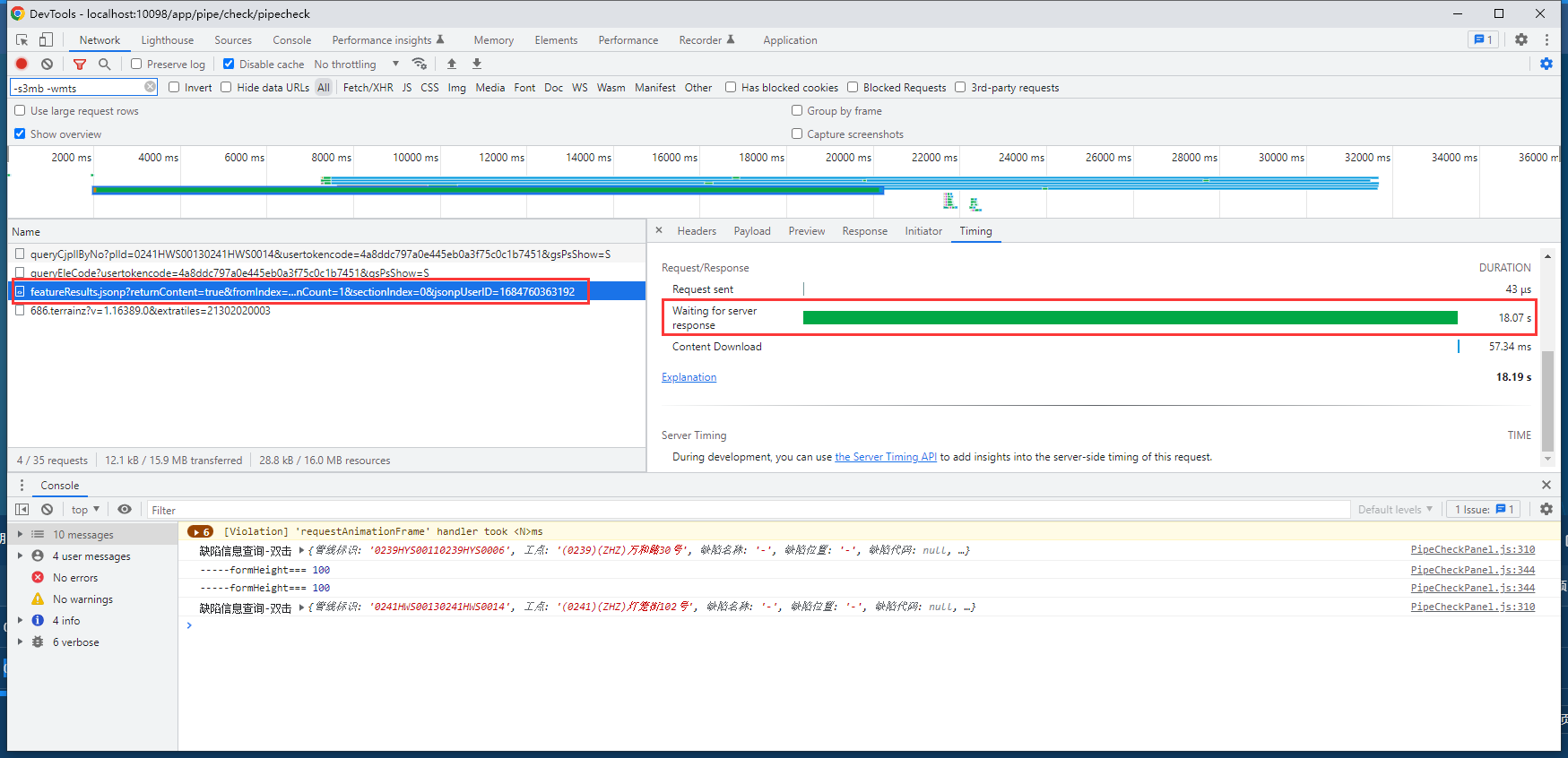Open the top context dropdown

tap(86, 509)
